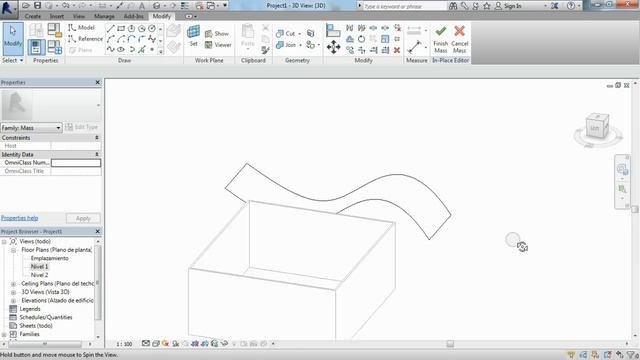Click the Open folder icon in quick access toolbar
The image size is (640, 360).
[x=26, y=5]
